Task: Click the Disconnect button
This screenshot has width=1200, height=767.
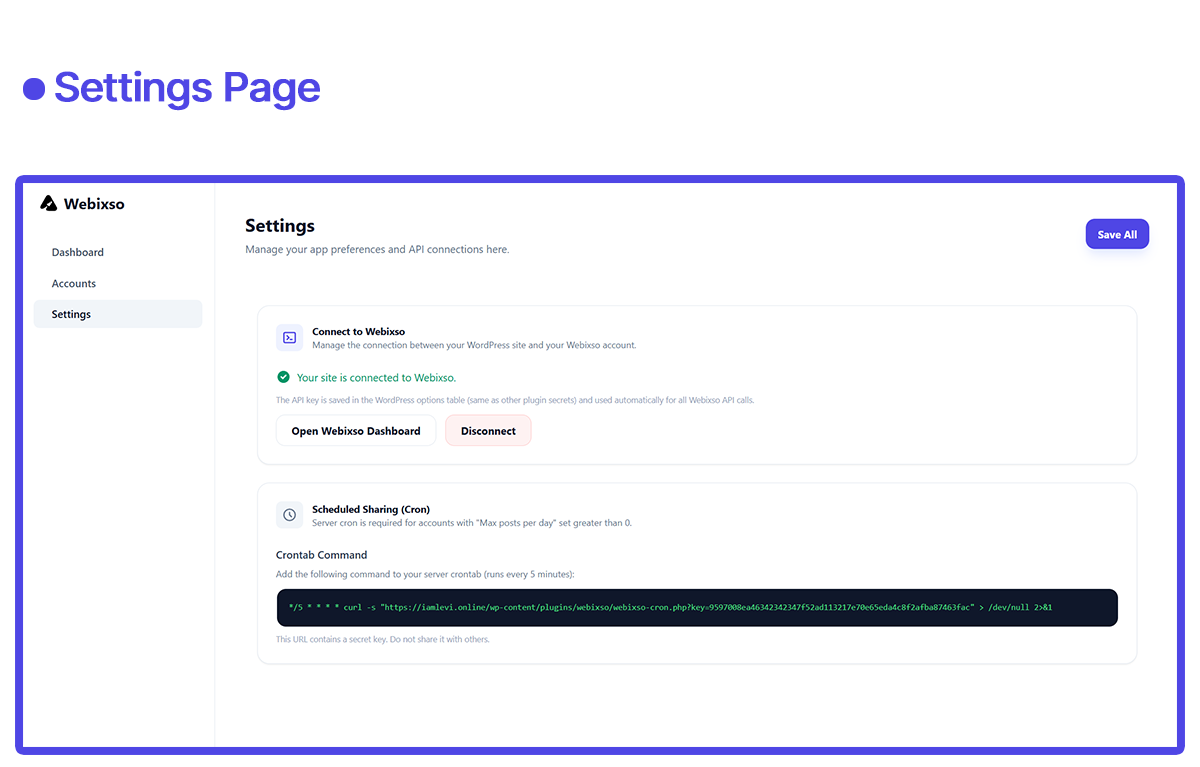Action: 488,431
